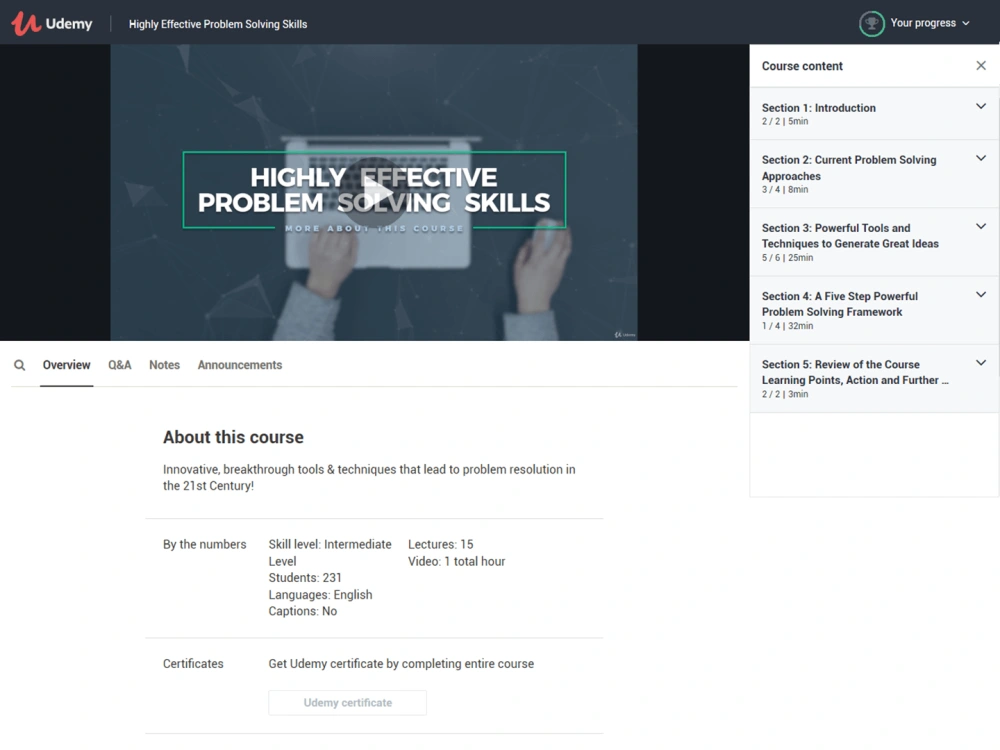Click the 'Languages: English' text
1000x750 pixels.
[320, 594]
